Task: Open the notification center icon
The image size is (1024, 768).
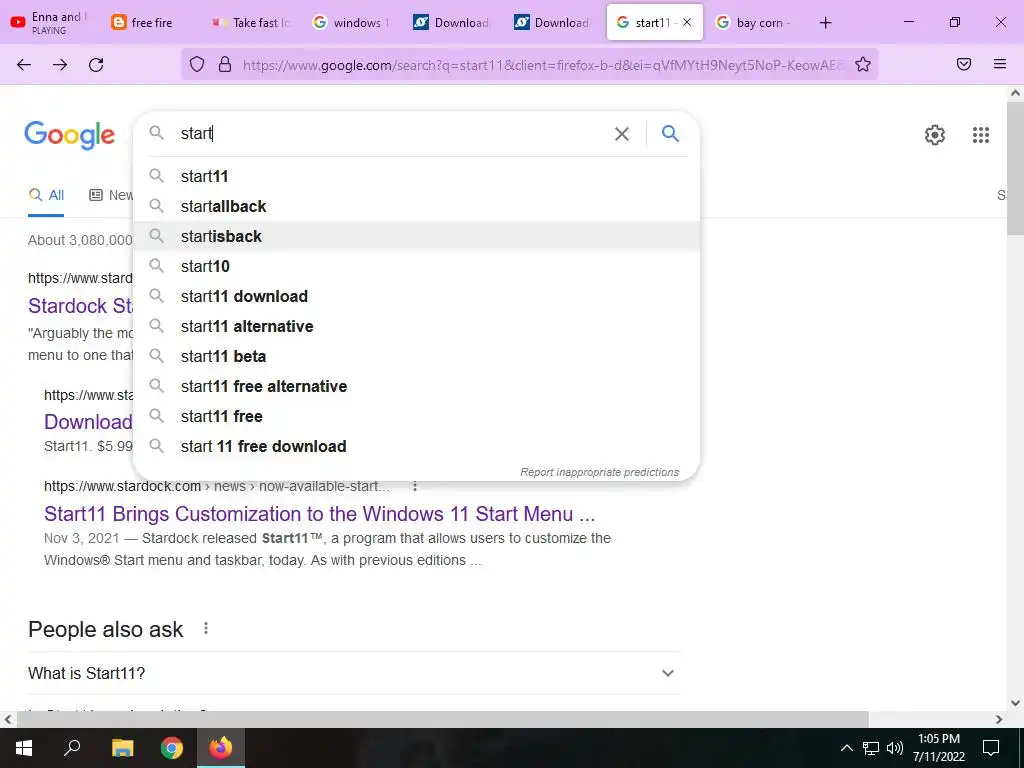Action: coord(991,748)
